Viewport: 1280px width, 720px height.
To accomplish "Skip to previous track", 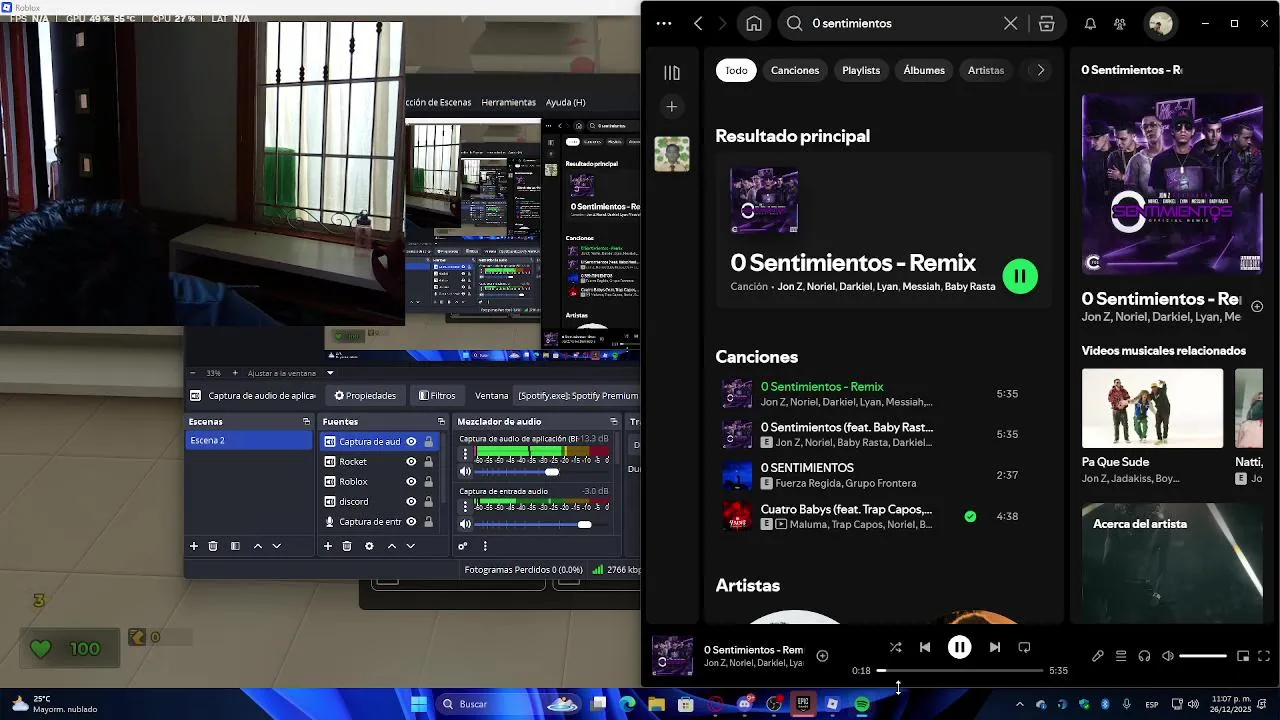I will coord(925,647).
